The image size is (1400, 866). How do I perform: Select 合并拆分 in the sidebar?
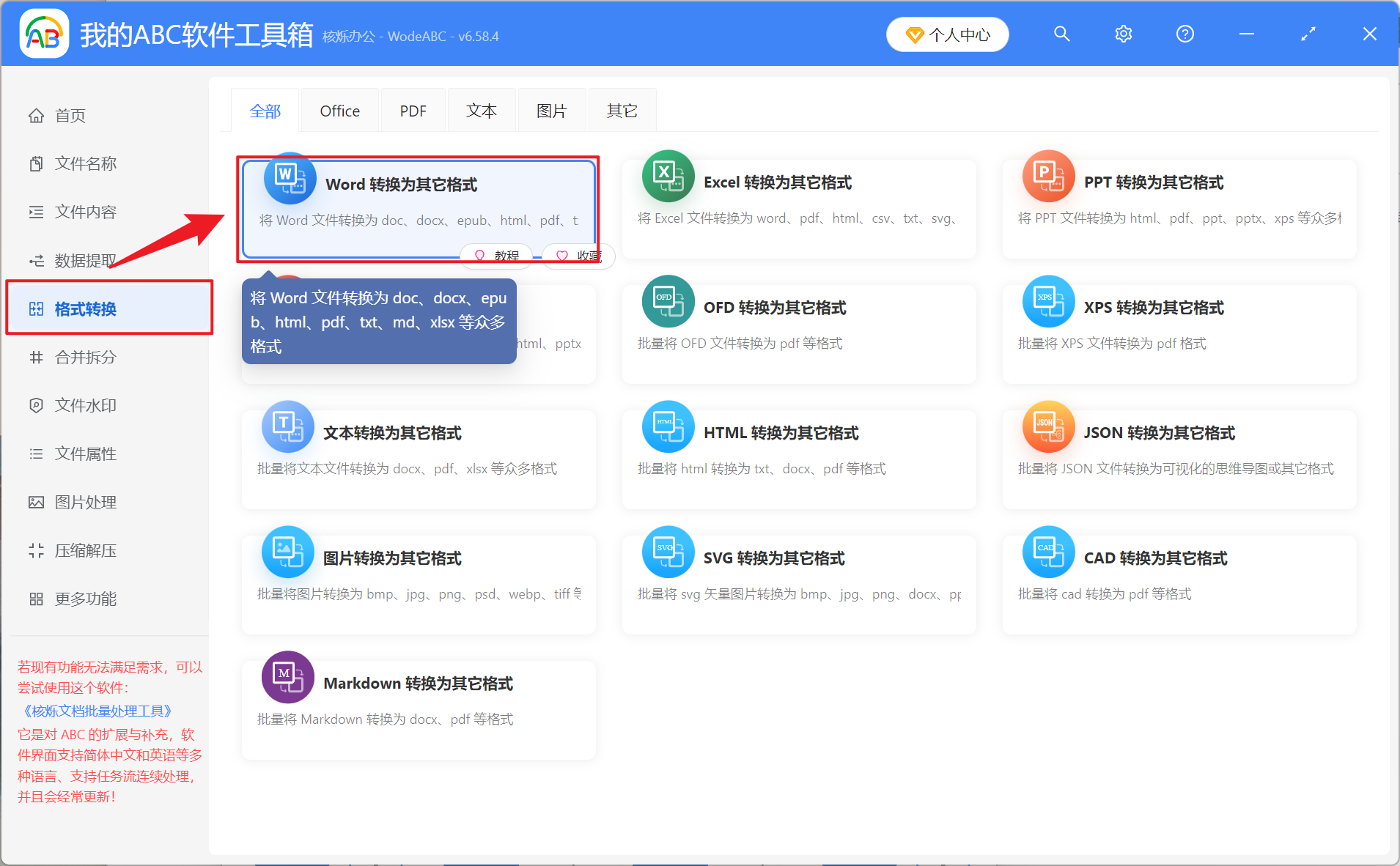pos(84,358)
